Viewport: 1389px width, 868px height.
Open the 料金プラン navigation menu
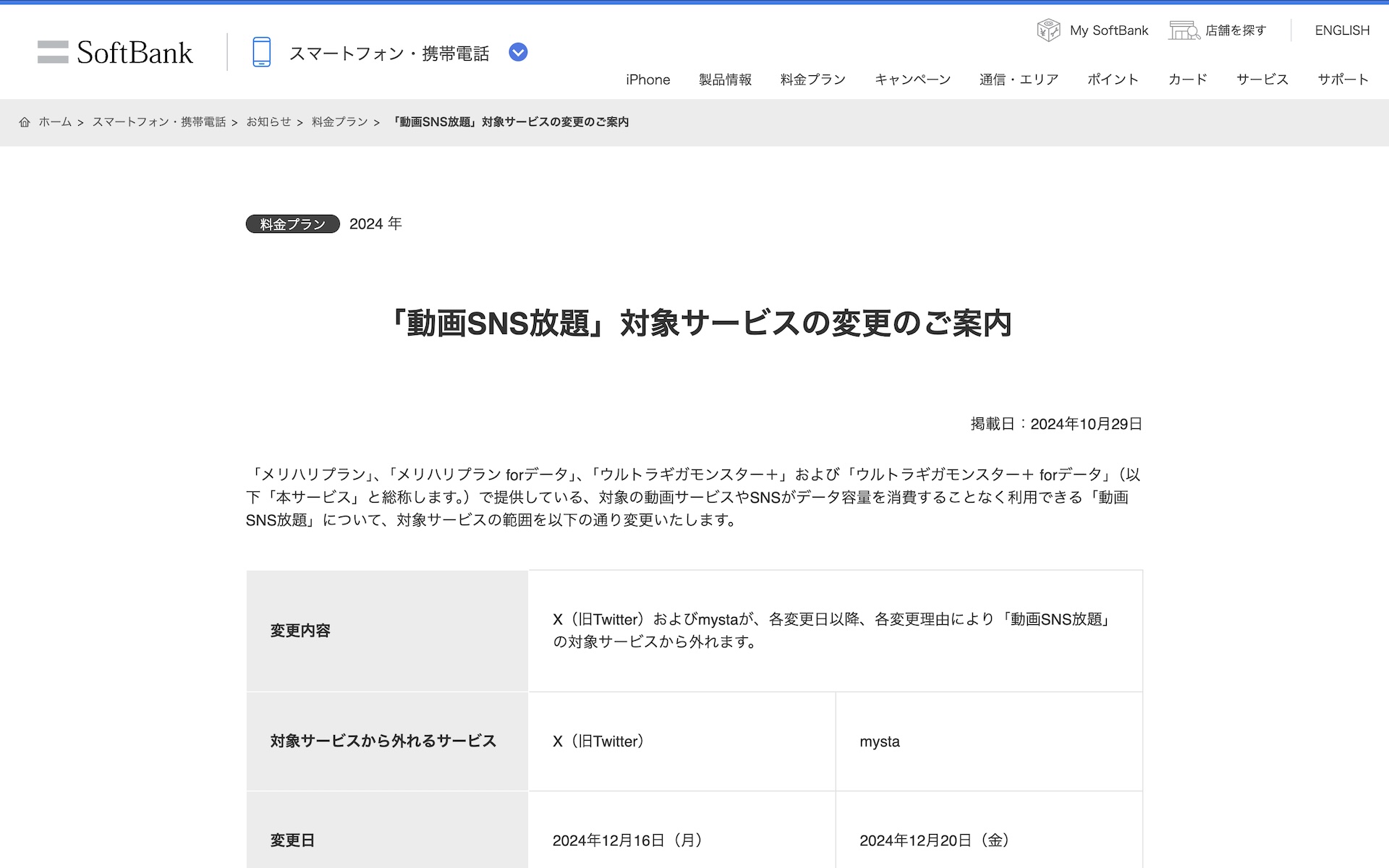pyautogui.click(x=812, y=80)
